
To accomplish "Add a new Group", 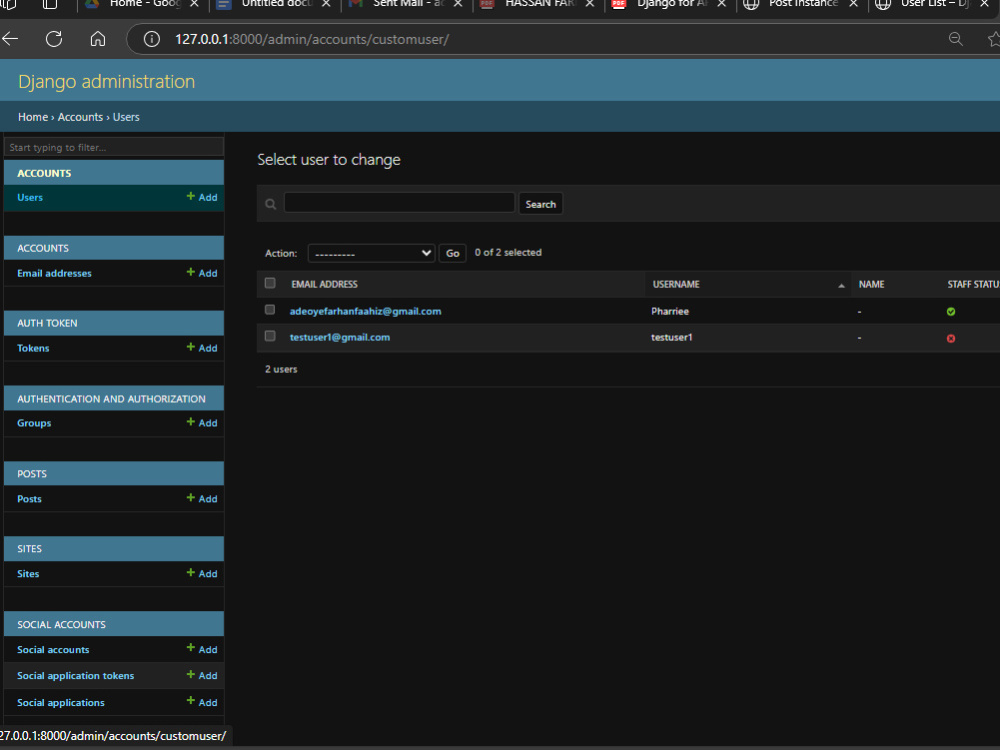I will [202, 423].
